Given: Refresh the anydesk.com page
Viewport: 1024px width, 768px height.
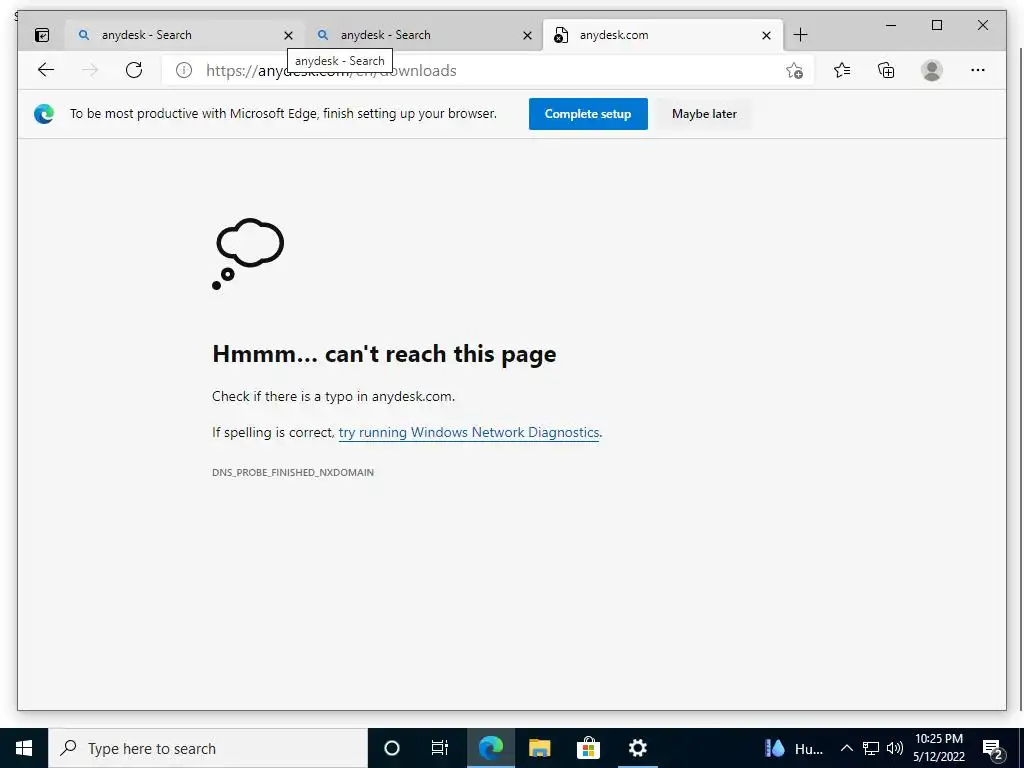Looking at the screenshot, I should coord(134,70).
